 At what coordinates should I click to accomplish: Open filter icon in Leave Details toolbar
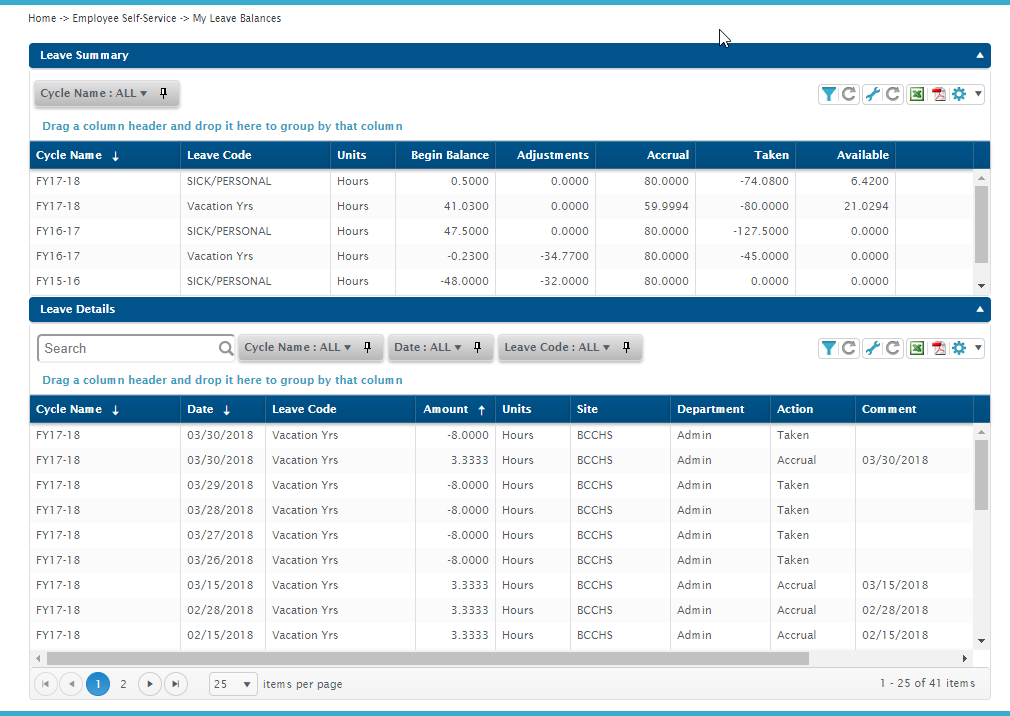click(828, 348)
